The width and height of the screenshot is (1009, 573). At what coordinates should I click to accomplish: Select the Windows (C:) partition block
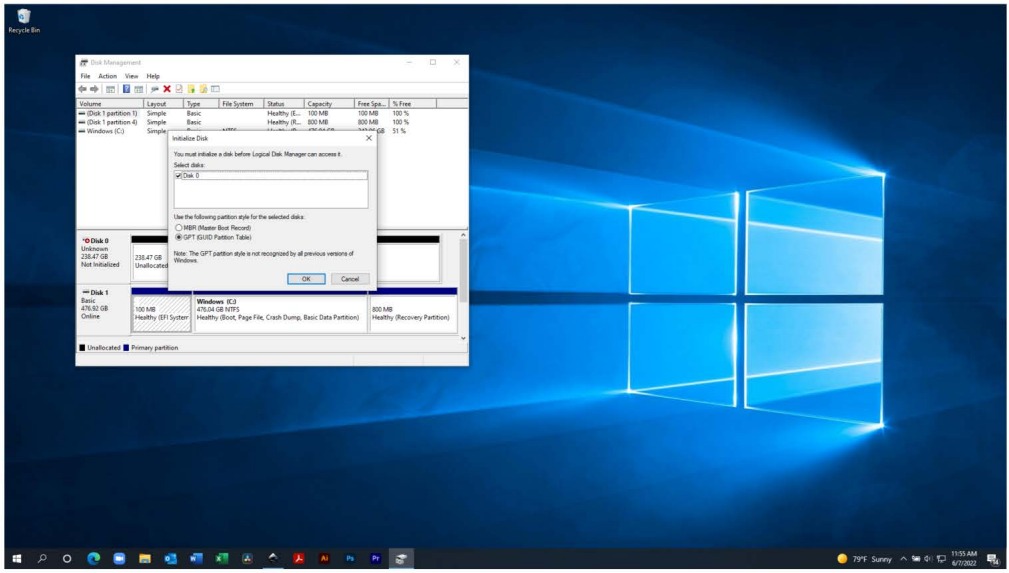point(280,312)
